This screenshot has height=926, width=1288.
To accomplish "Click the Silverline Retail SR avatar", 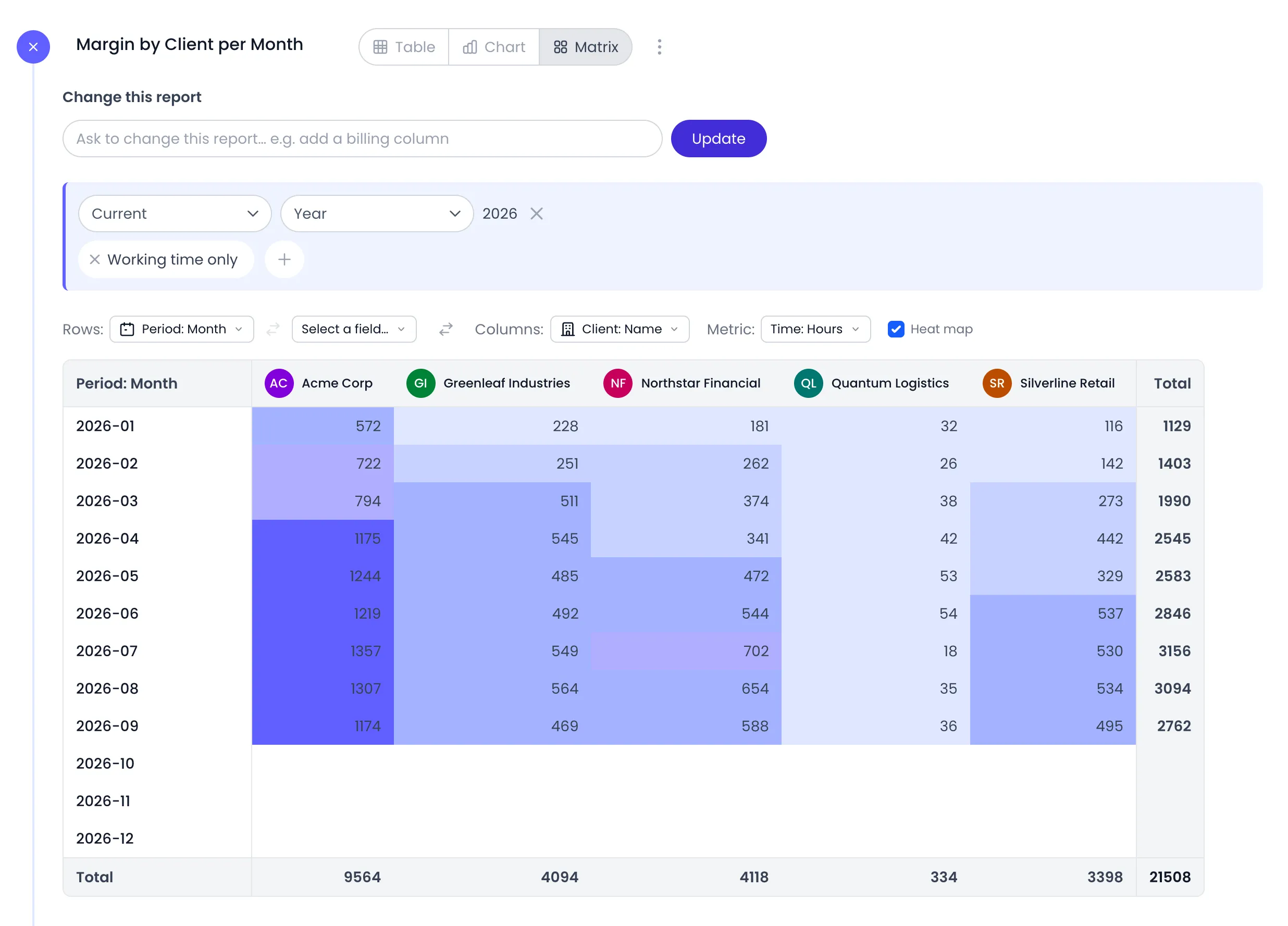I will tap(997, 383).
